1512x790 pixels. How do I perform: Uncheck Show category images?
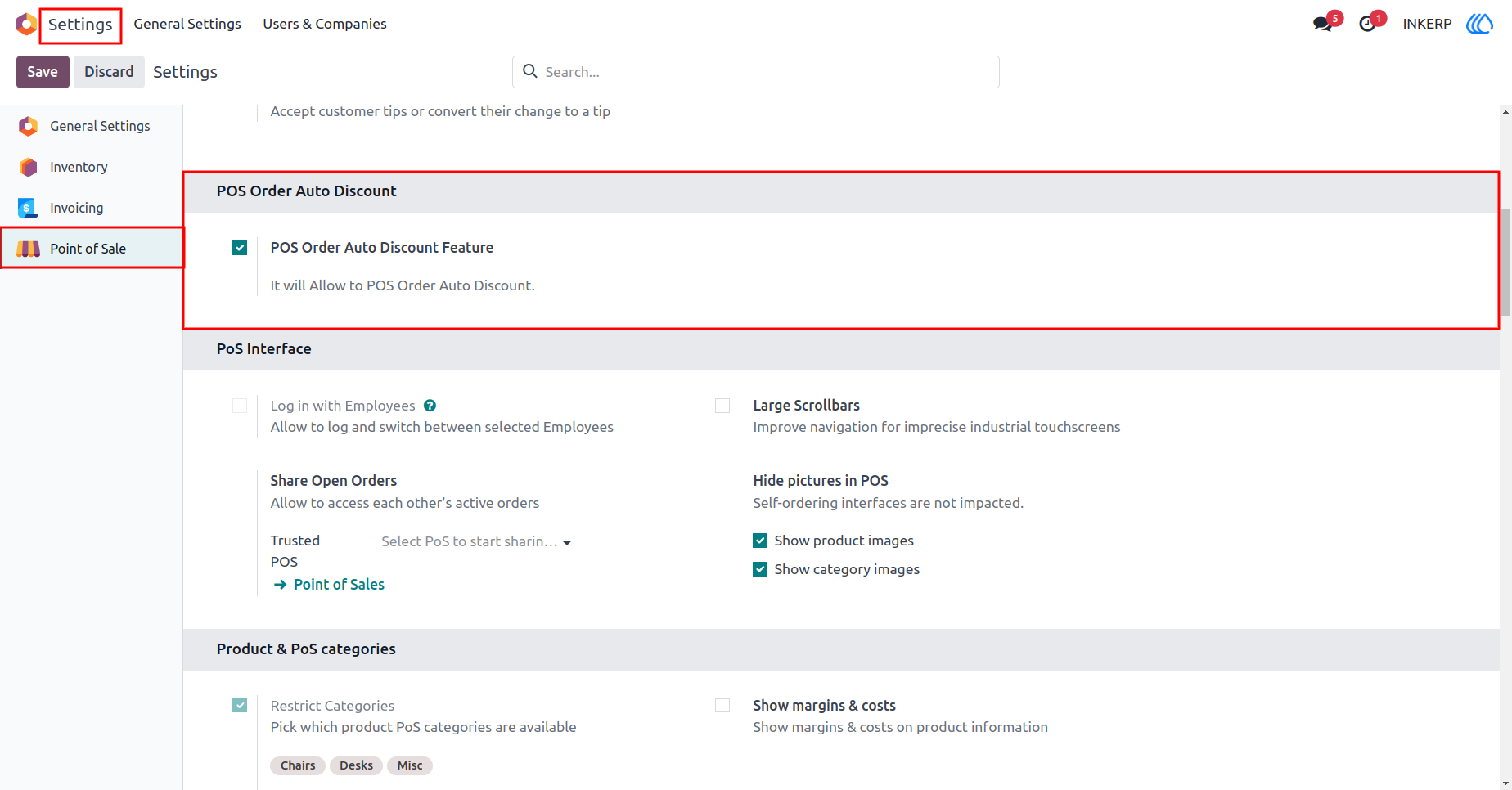[x=760, y=569]
